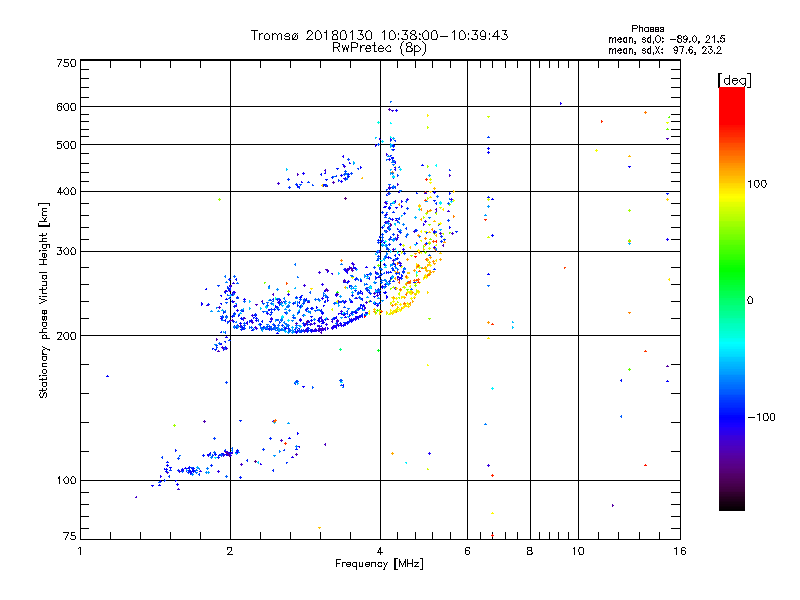Screen dimensions: 800x600
Task: Click the colorbar label '0'
Action: coord(750,300)
